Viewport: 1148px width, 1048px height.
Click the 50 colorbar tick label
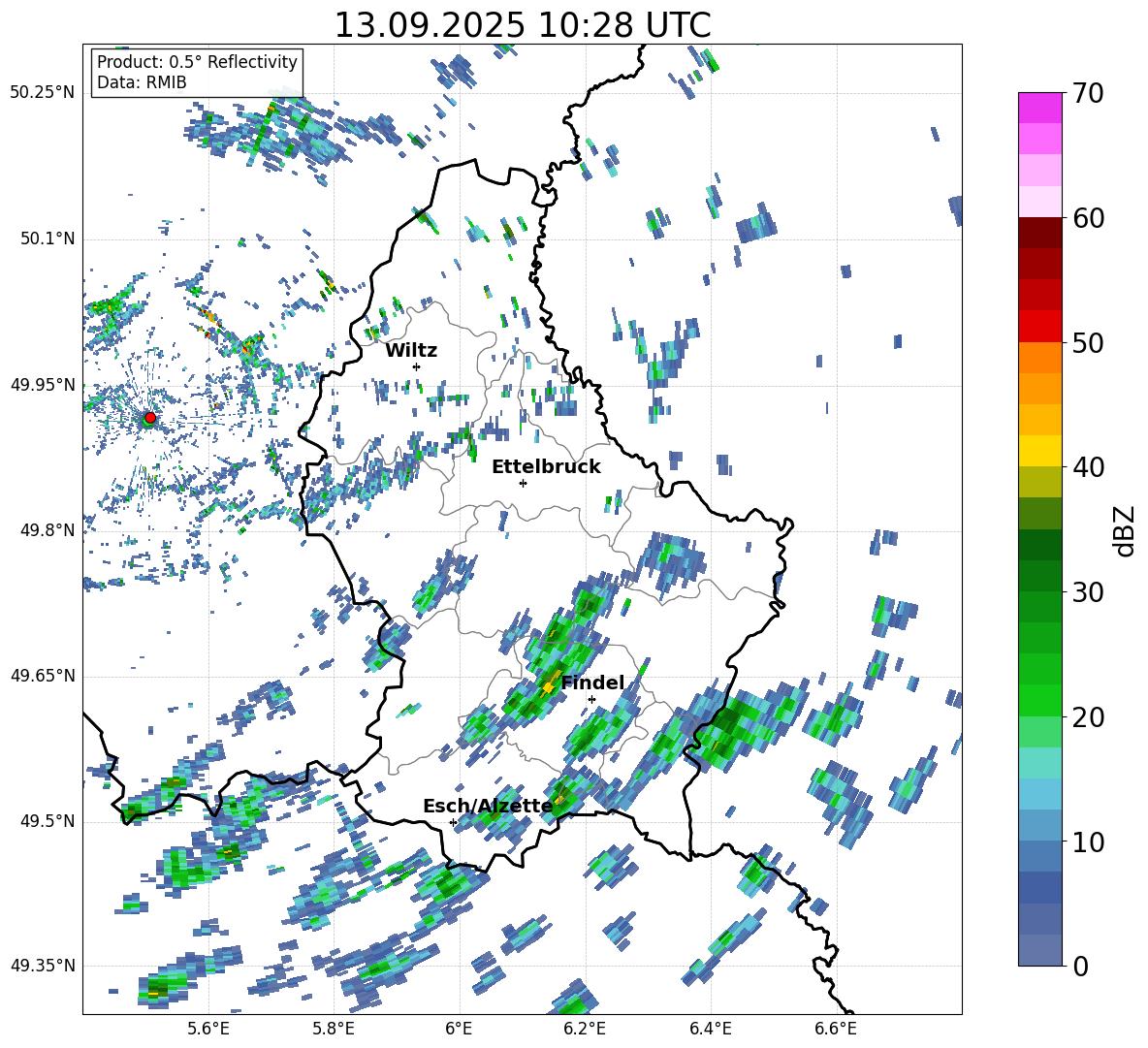[1088, 343]
